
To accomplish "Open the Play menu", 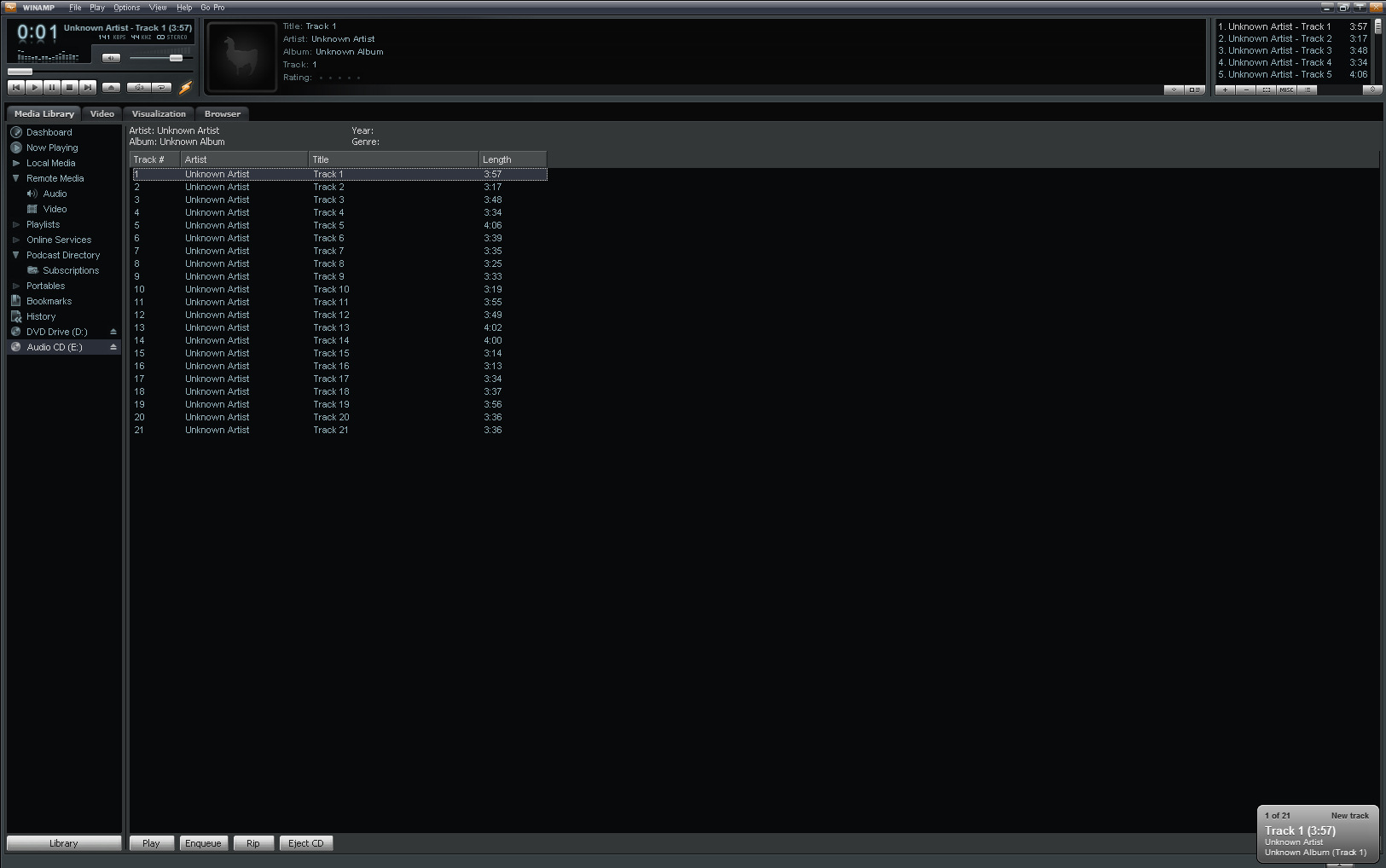I will 97,8.
